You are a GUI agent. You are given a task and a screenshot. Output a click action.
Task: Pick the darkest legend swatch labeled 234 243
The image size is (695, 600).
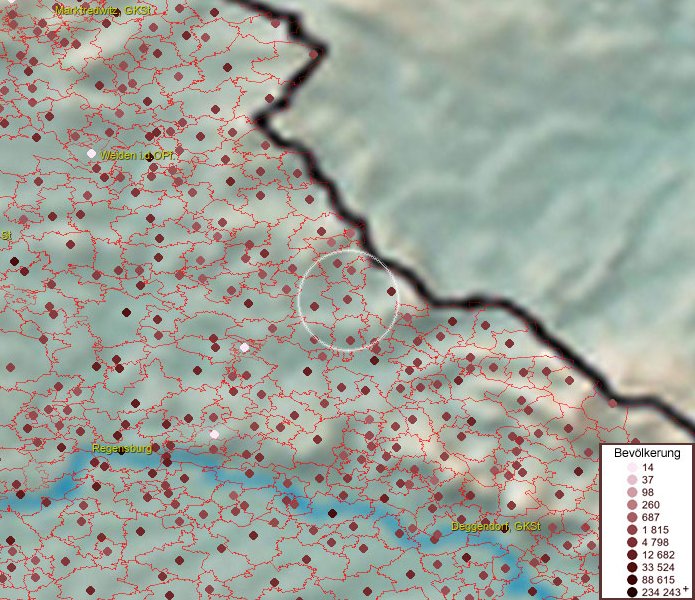631,592
